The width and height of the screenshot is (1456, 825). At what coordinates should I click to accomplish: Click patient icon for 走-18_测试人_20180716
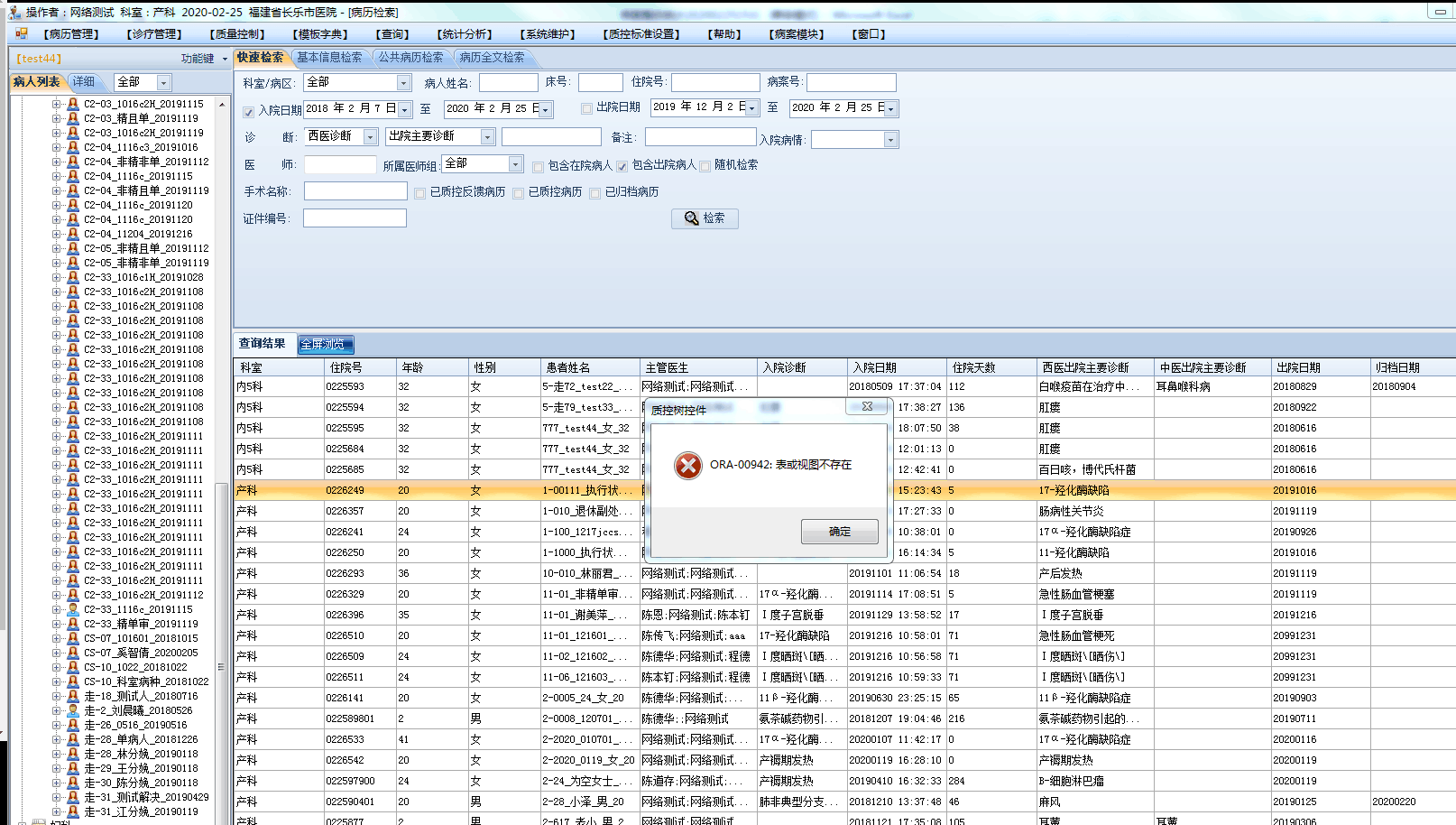tap(73, 696)
